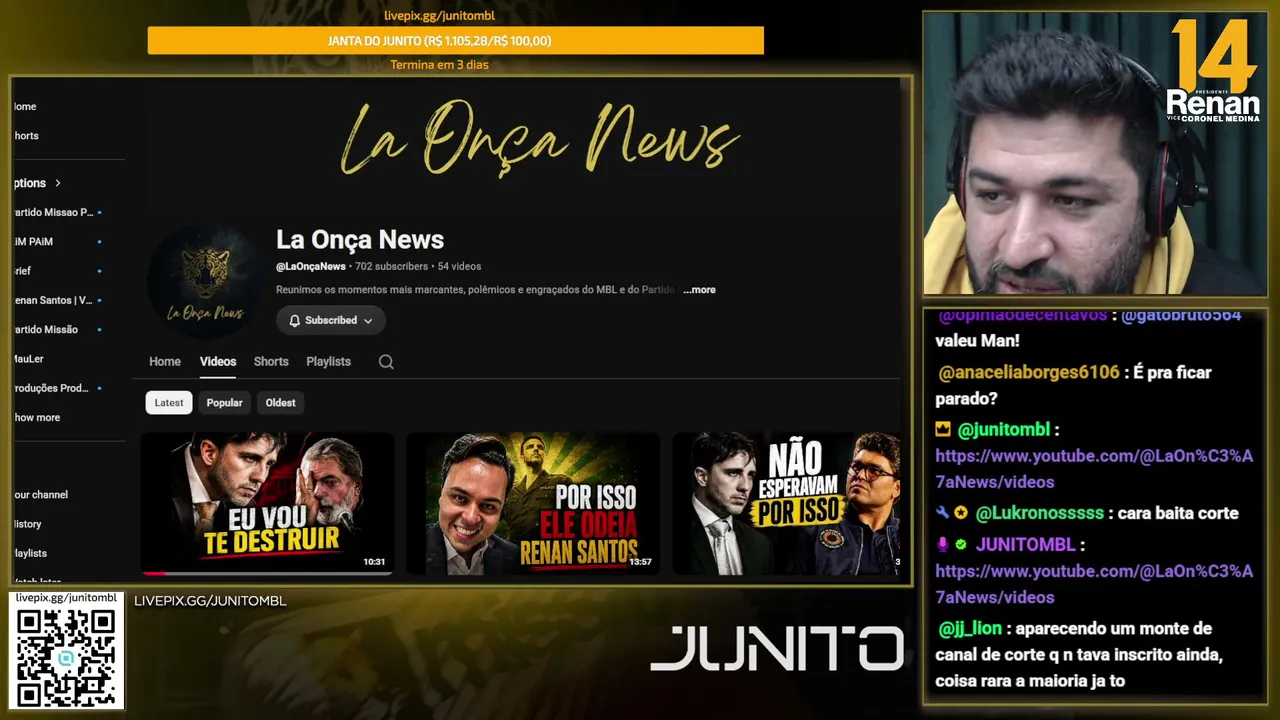Open the NÃO ESPERAVAM POR ISSO video thumbnail
This screenshot has width=1280, height=720.
click(787, 503)
